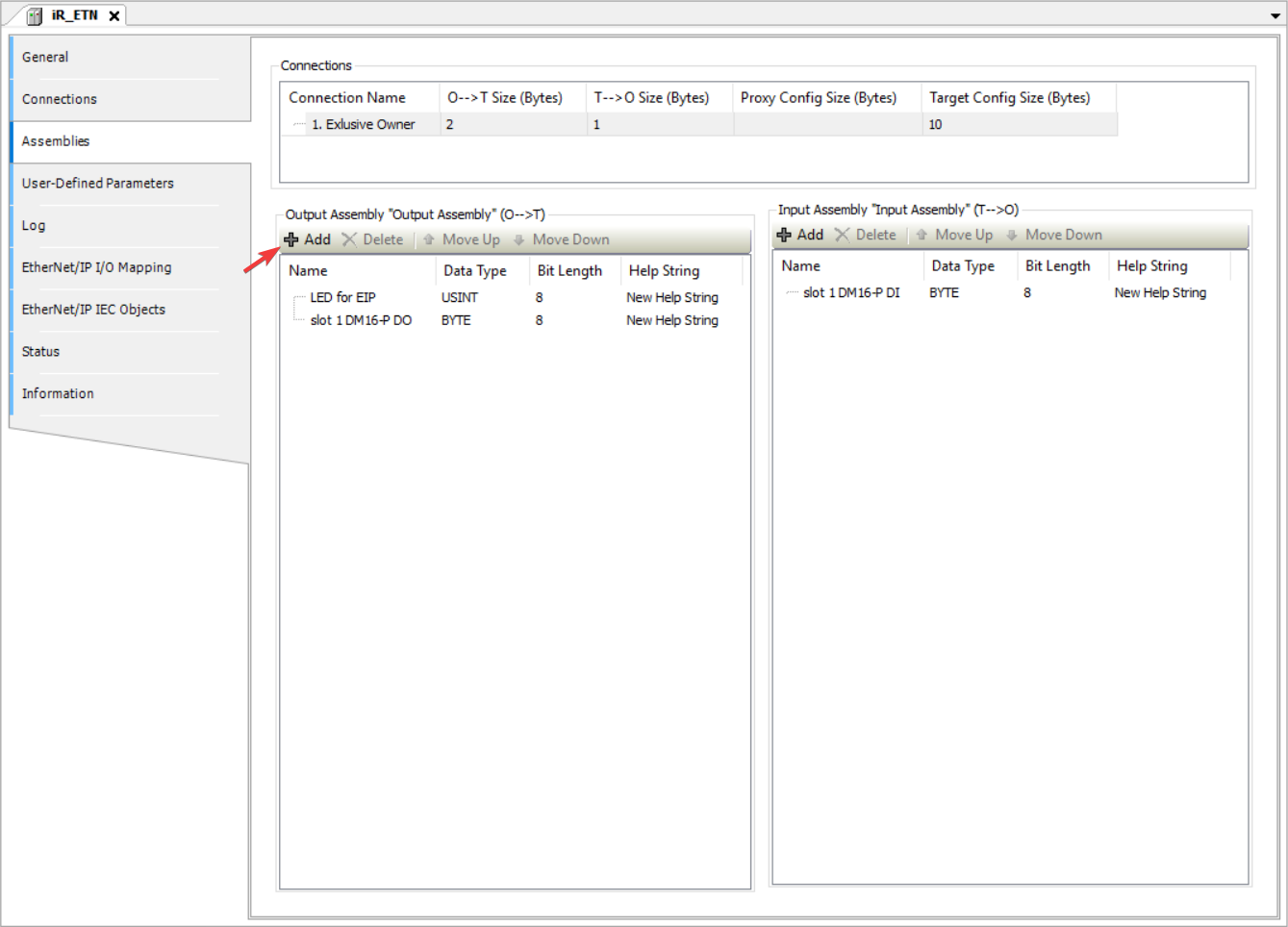Click Delete in the Input Assembly toolbar

(x=866, y=235)
